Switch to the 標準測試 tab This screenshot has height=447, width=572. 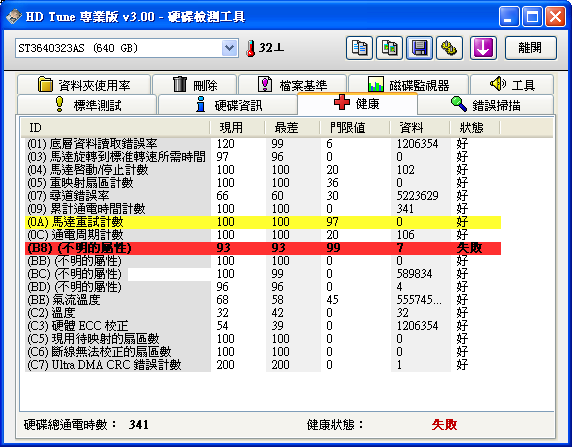pos(87,105)
